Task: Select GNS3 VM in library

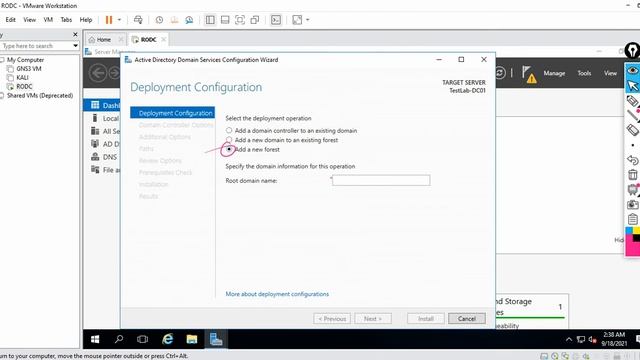Action: (29, 69)
